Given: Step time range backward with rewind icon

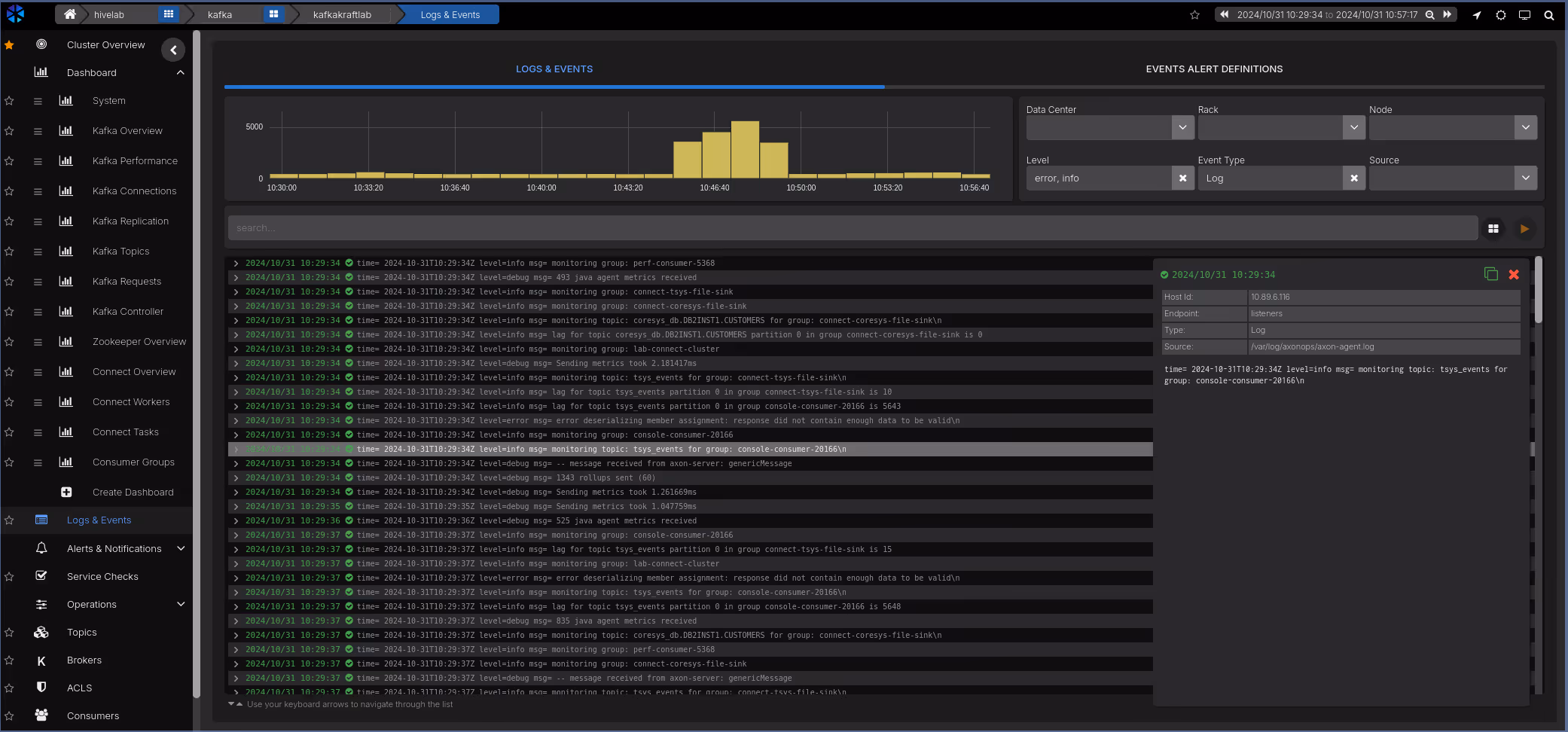Looking at the screenshot, I should [x=1225, y=14].
